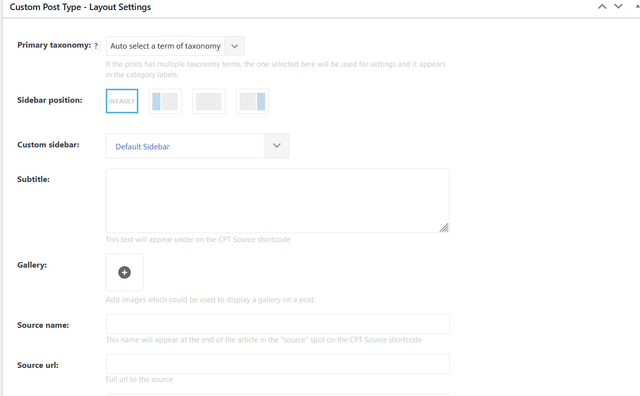Click the CPT Source shortcode subtitle hint
The height and width of the screenshot is (396, 640).
click(x=198, y=239)
